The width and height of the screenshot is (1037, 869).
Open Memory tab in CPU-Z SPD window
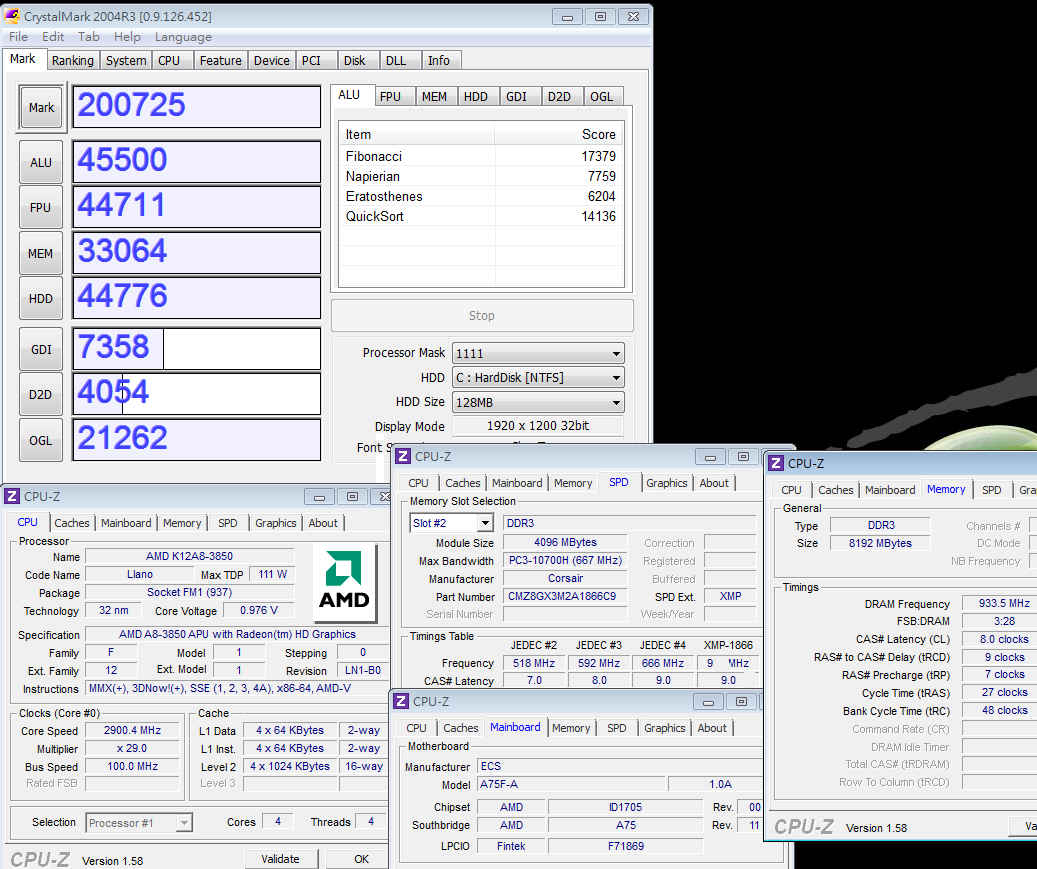pos(573,483)
